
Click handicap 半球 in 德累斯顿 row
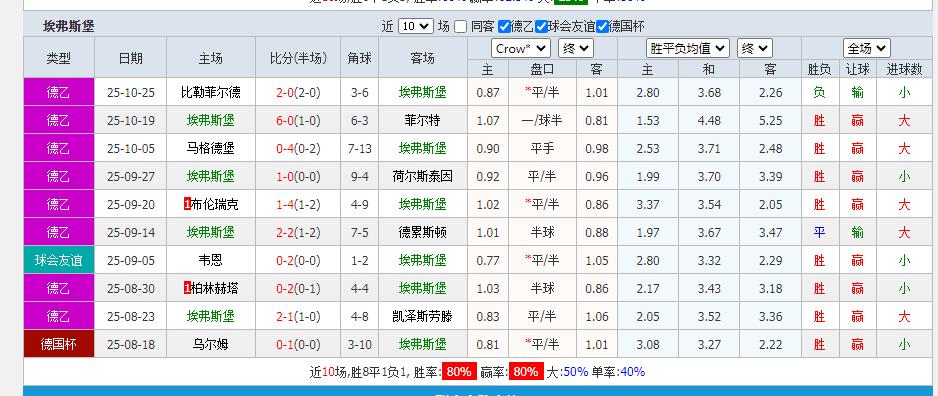coord(542,232)
